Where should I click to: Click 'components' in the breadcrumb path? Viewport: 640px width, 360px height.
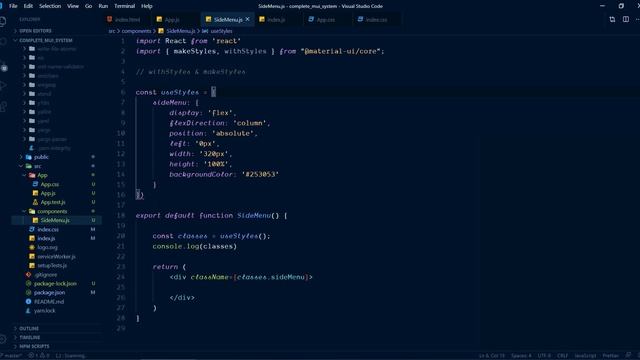tap(136, 31)
